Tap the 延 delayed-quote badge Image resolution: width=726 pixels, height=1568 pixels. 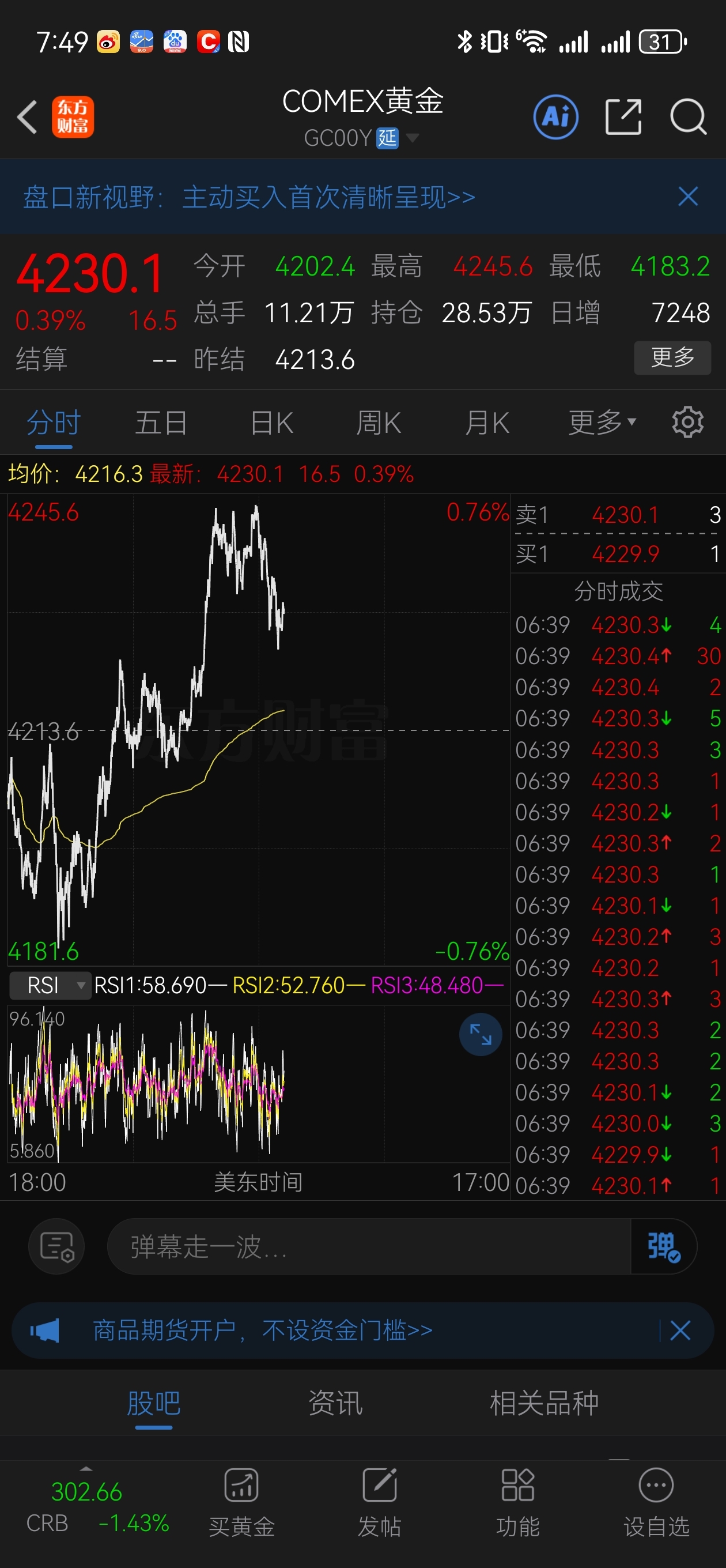[x=387, y=138]
